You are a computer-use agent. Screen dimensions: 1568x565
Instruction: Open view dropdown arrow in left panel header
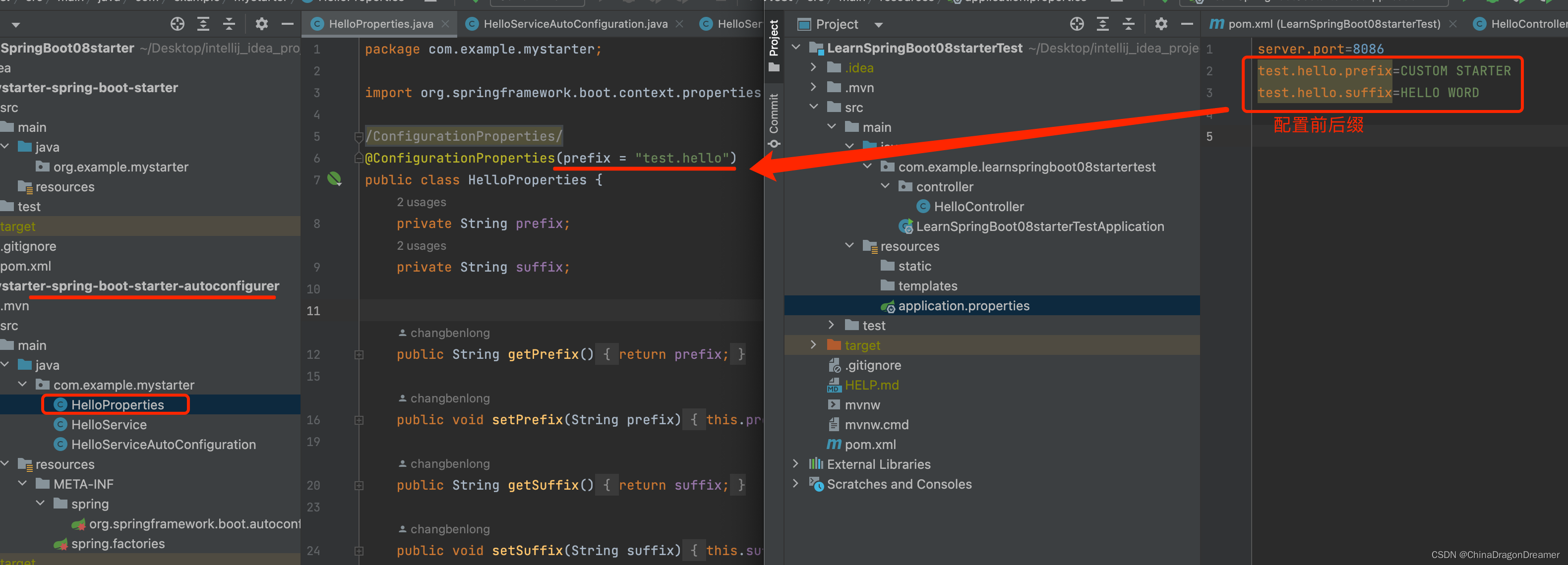point(16,25)
